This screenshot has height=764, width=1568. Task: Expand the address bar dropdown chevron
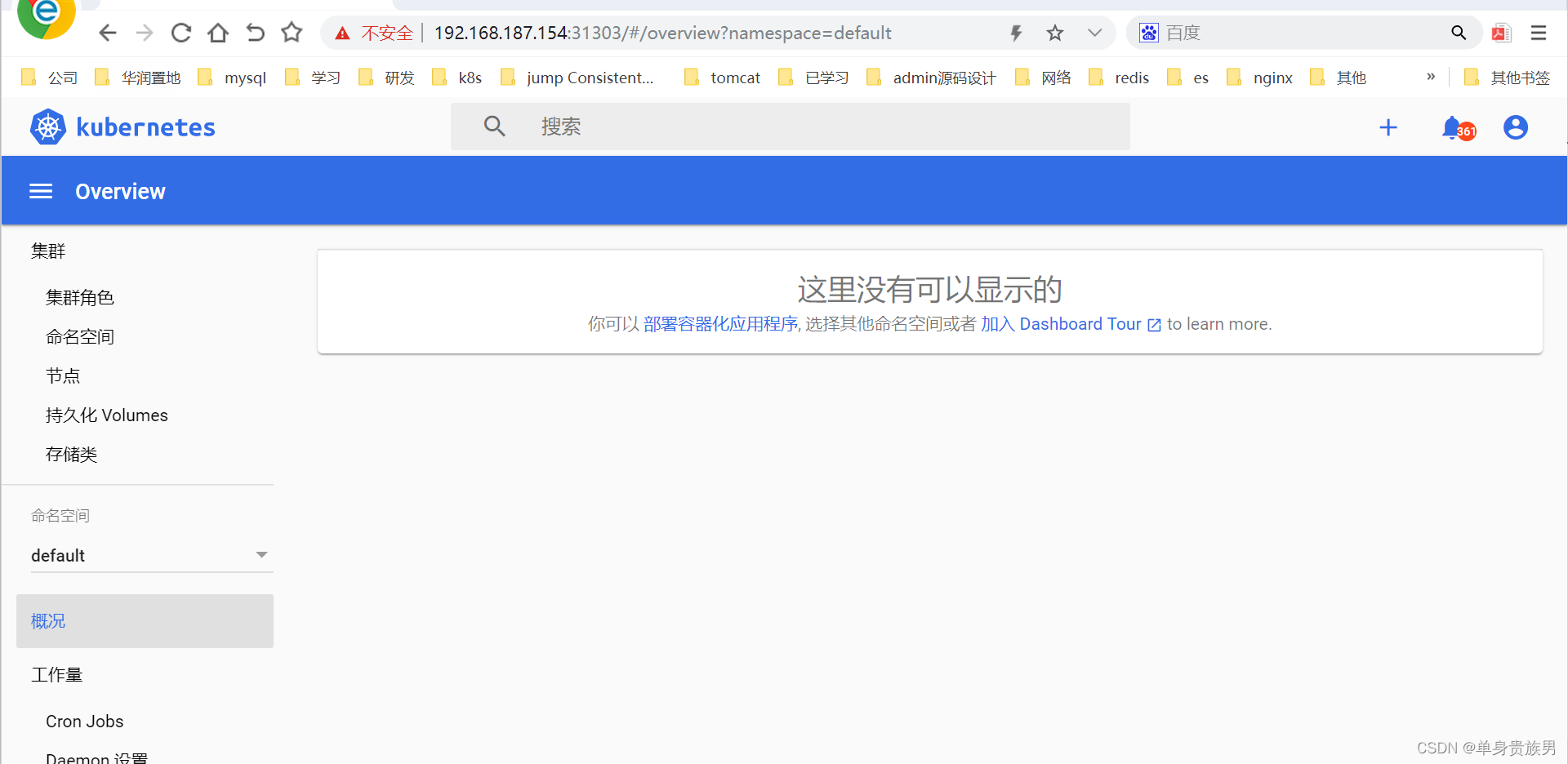pyautogui.click(x=1095, y=33)
